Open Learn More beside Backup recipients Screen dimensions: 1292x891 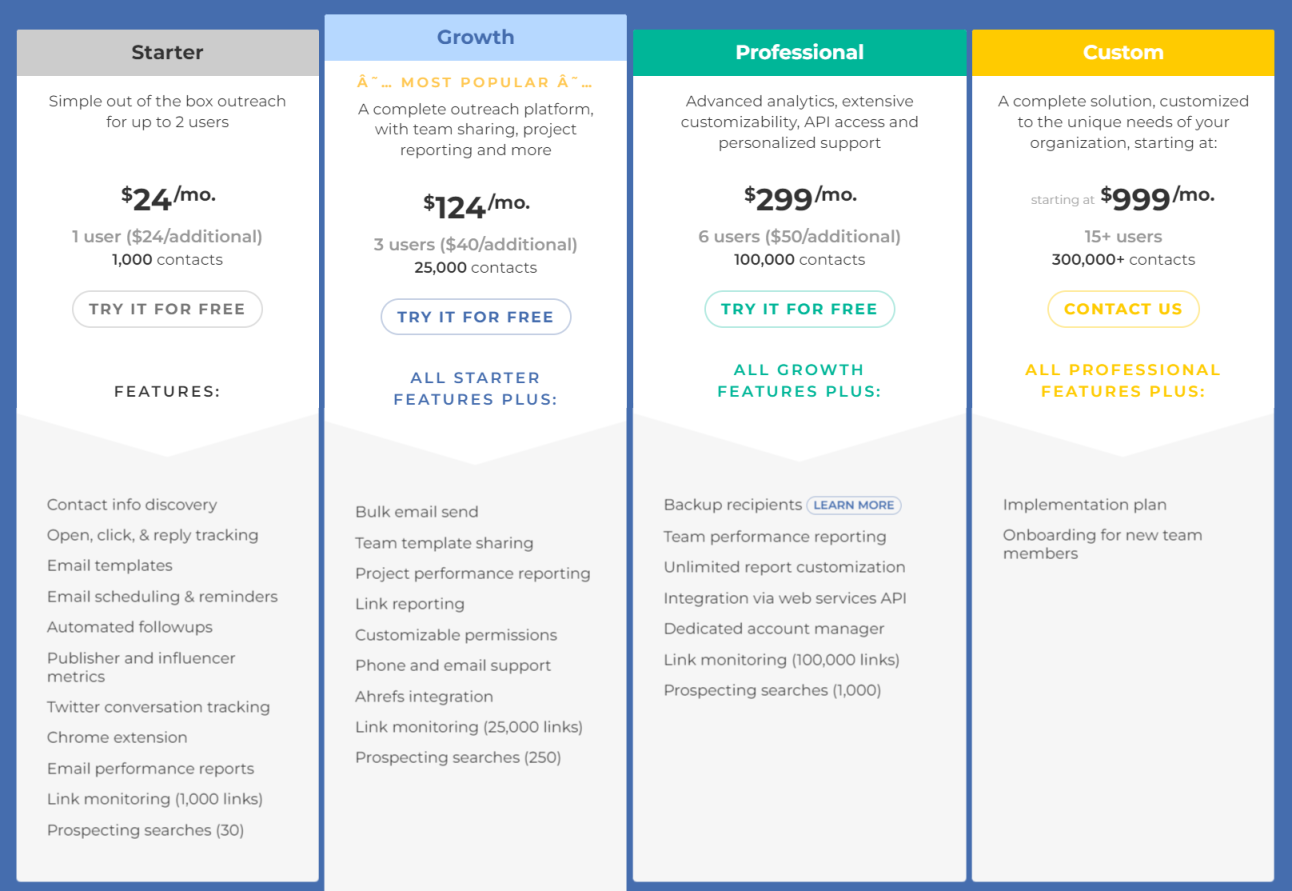pos(853,505)
